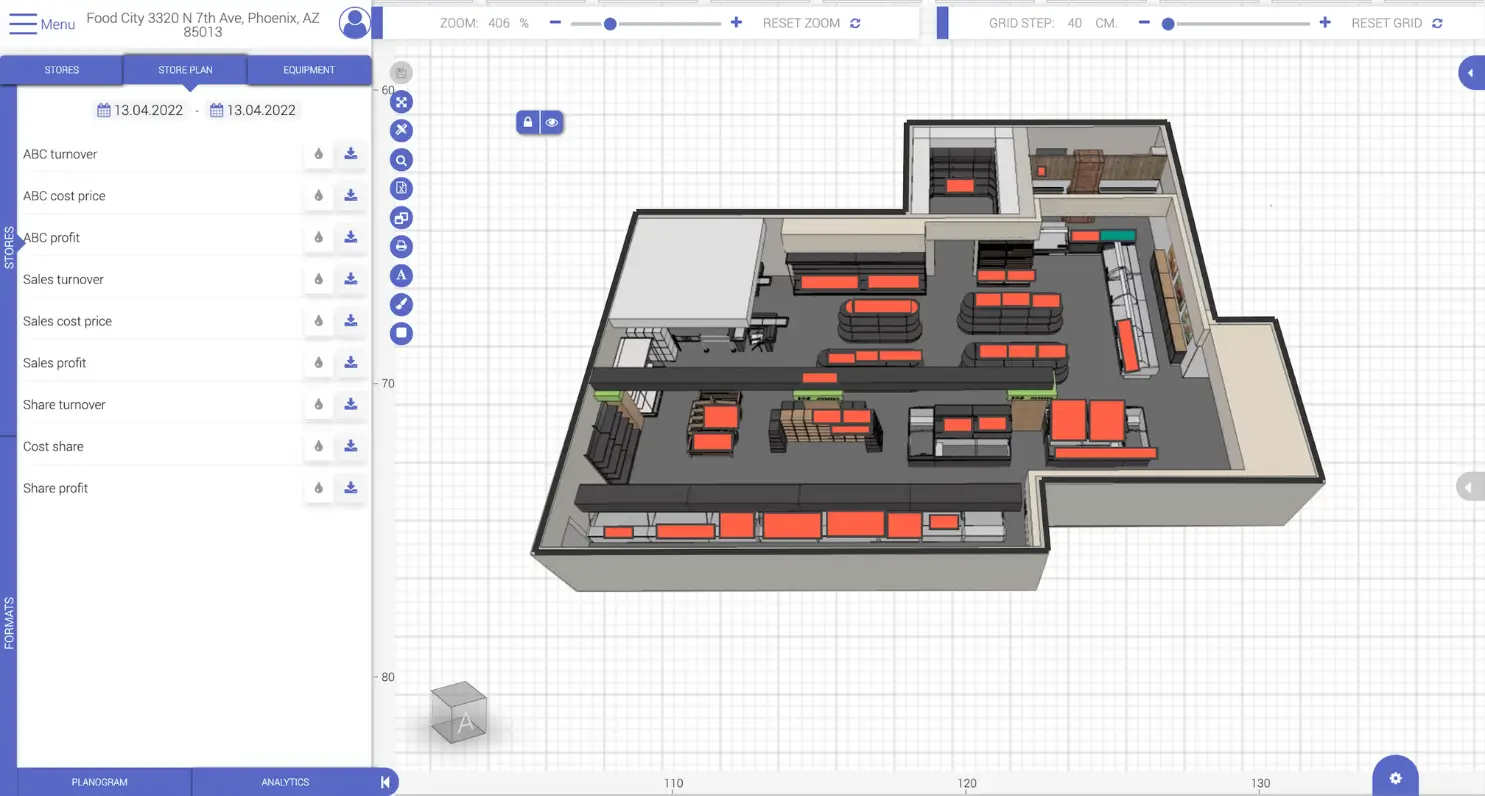This screenshot has width=1485, height=796.
Task: Toggle the lock control above the store plan
Action: click(x=528, y=121)
